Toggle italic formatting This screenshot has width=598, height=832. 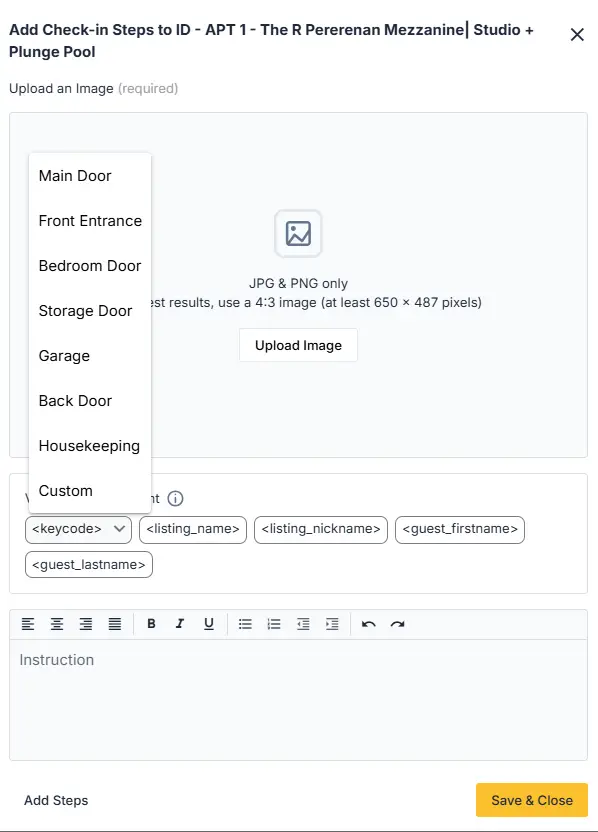pos(180,624)
